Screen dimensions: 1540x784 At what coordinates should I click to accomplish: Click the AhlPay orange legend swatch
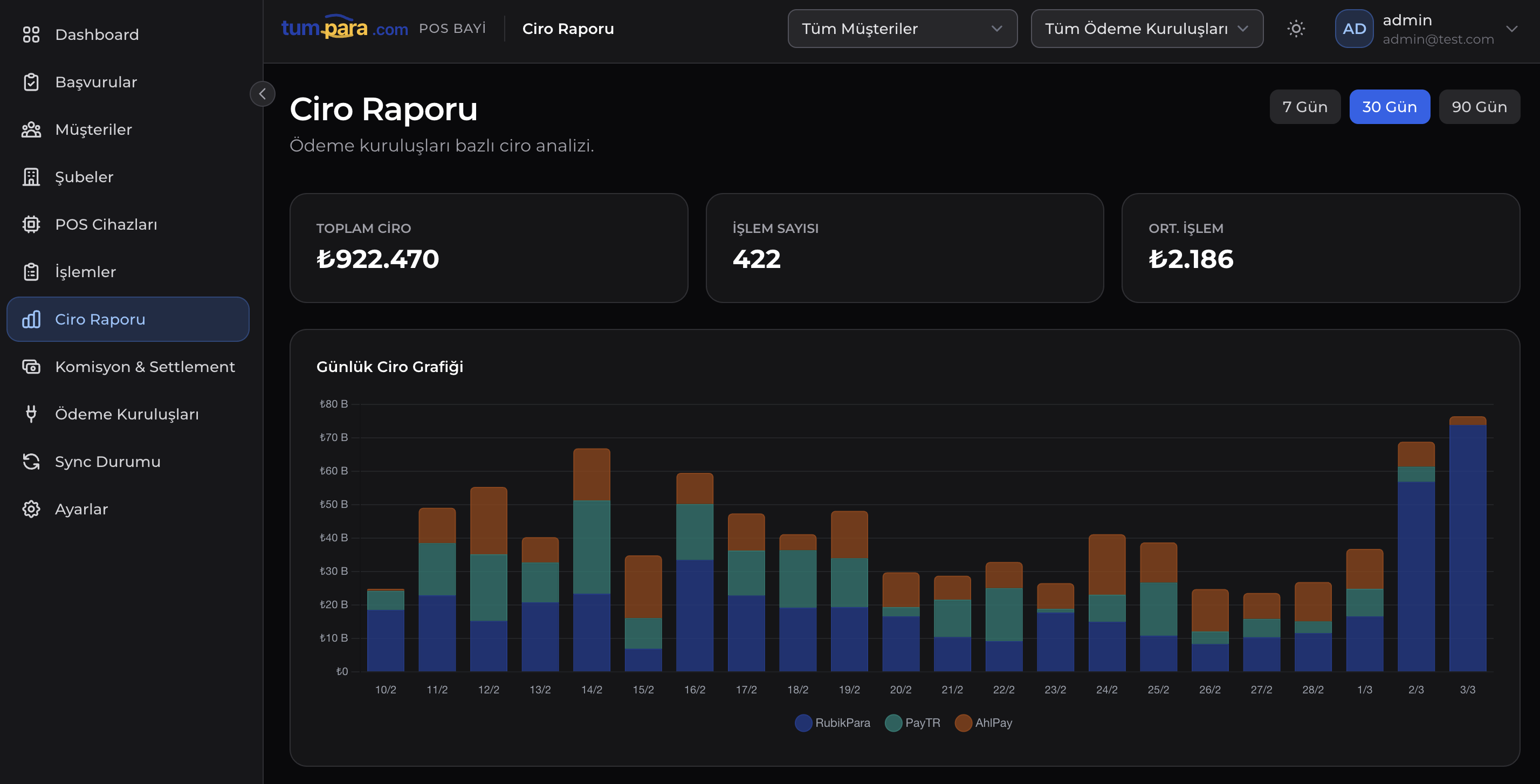coord(963,723)
